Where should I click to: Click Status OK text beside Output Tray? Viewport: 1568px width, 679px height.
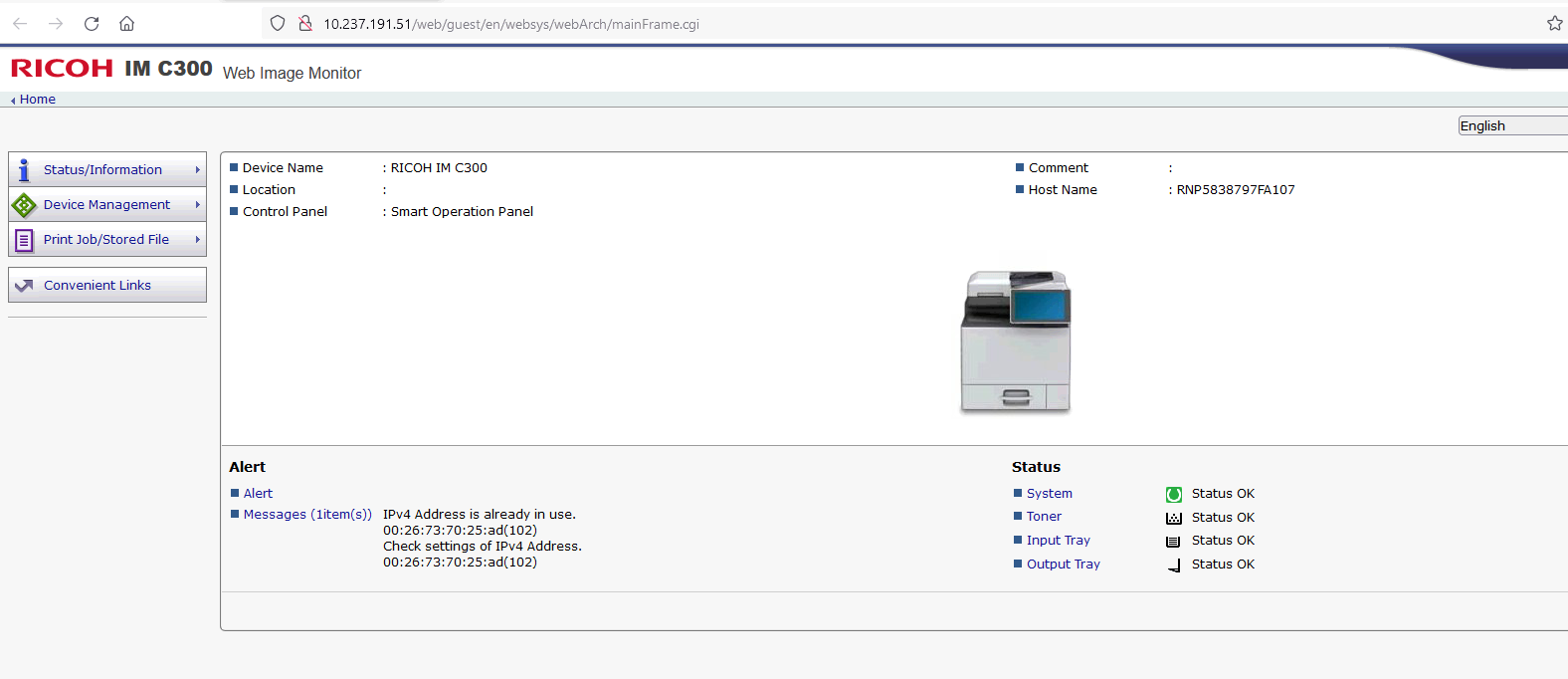pos(1223,565)
